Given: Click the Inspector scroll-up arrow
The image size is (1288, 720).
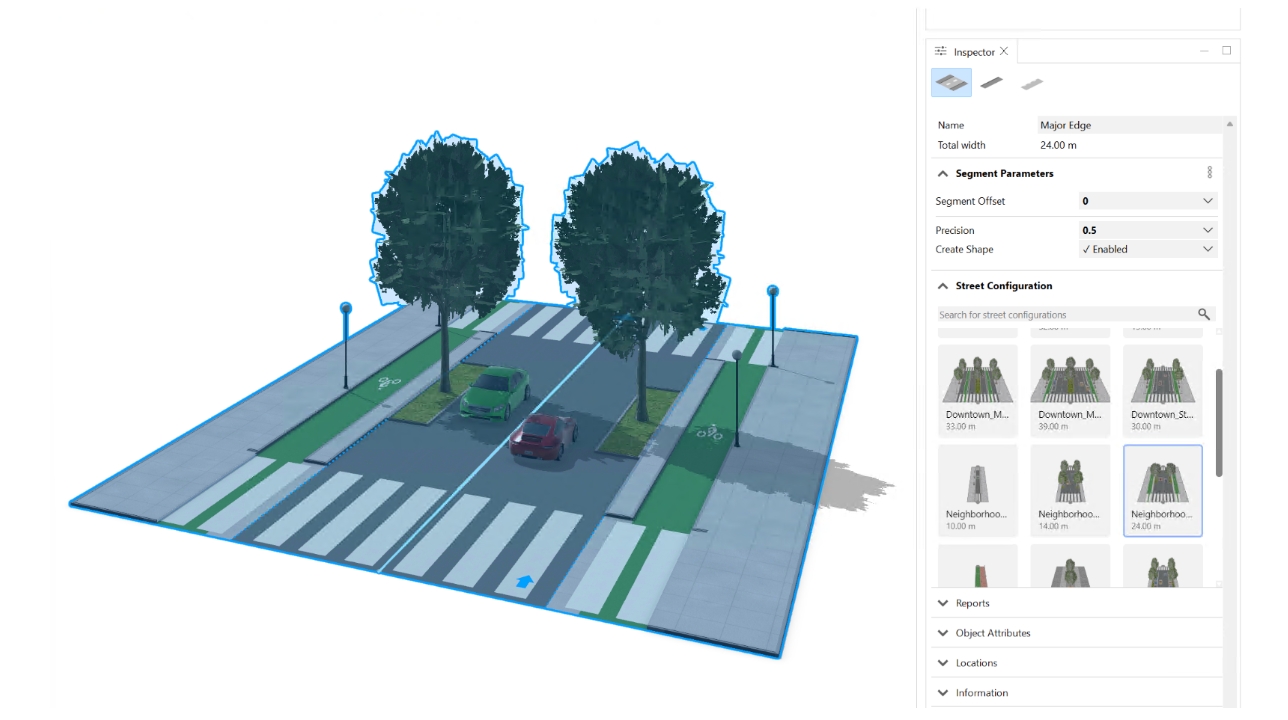Looking at the screenshot, I should 1231,124.
